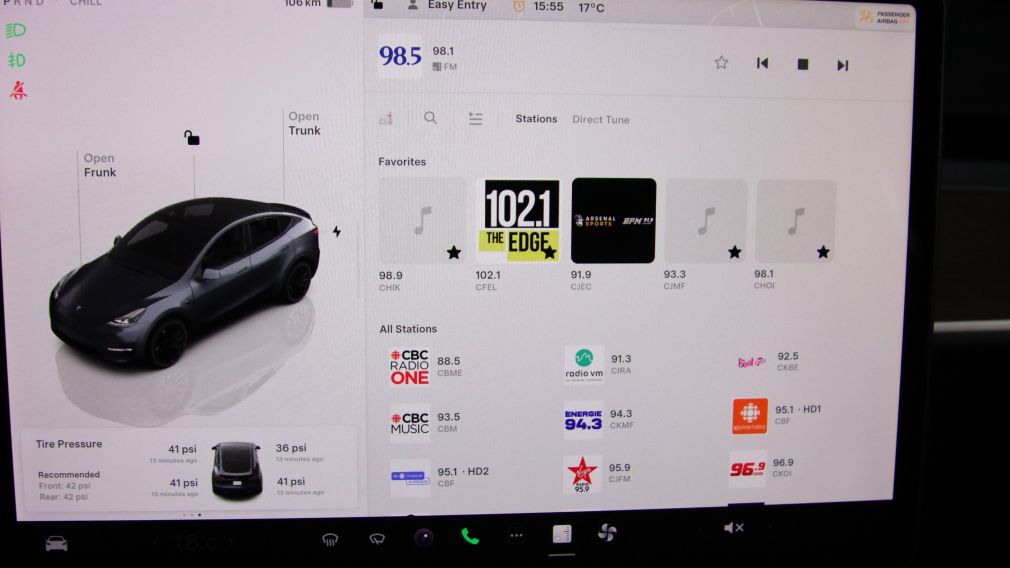
Task: Tune to 96.9 CKOI
Action: (x=762, y=468)
